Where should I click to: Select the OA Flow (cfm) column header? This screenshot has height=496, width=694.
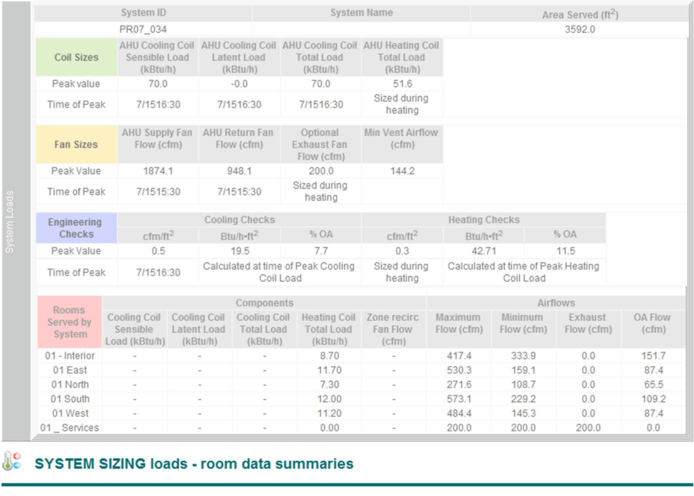pos(653,329)
